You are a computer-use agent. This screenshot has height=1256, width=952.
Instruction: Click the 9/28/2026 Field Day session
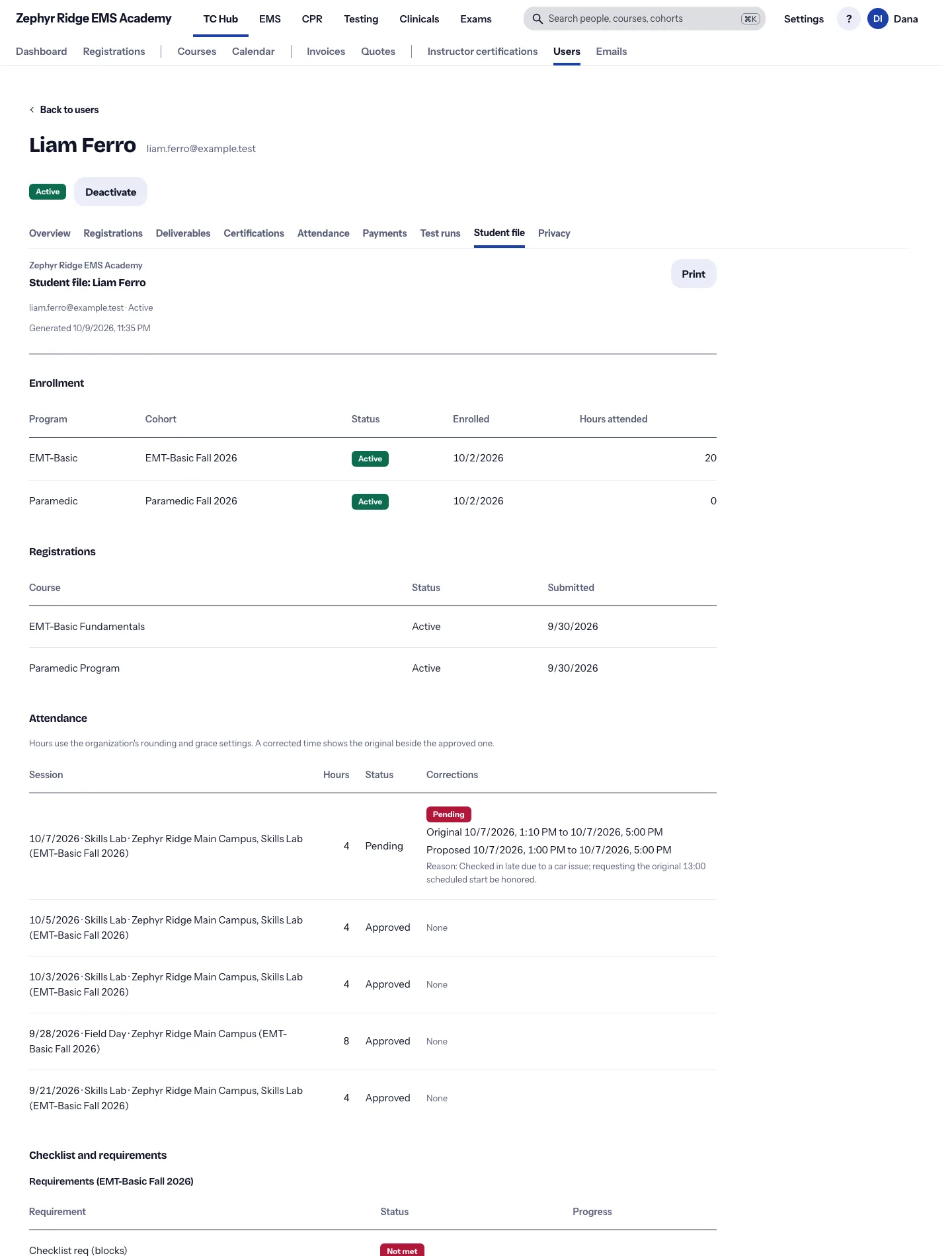[373, 1041]
